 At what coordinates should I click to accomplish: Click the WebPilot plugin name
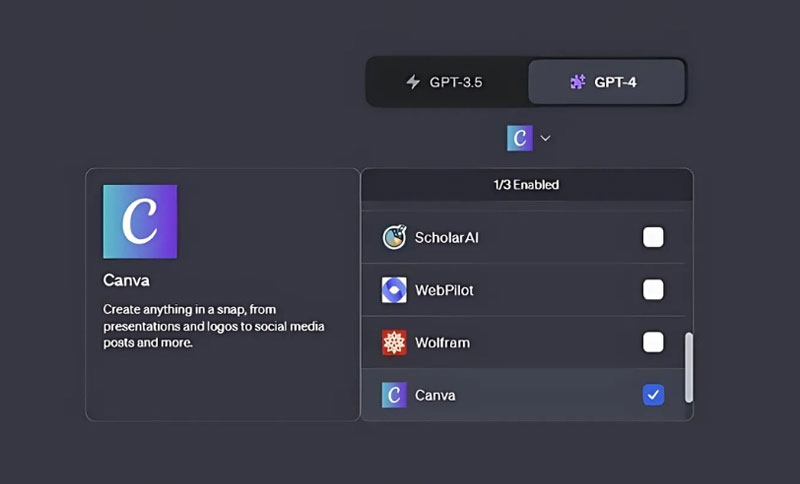(444, 290)
